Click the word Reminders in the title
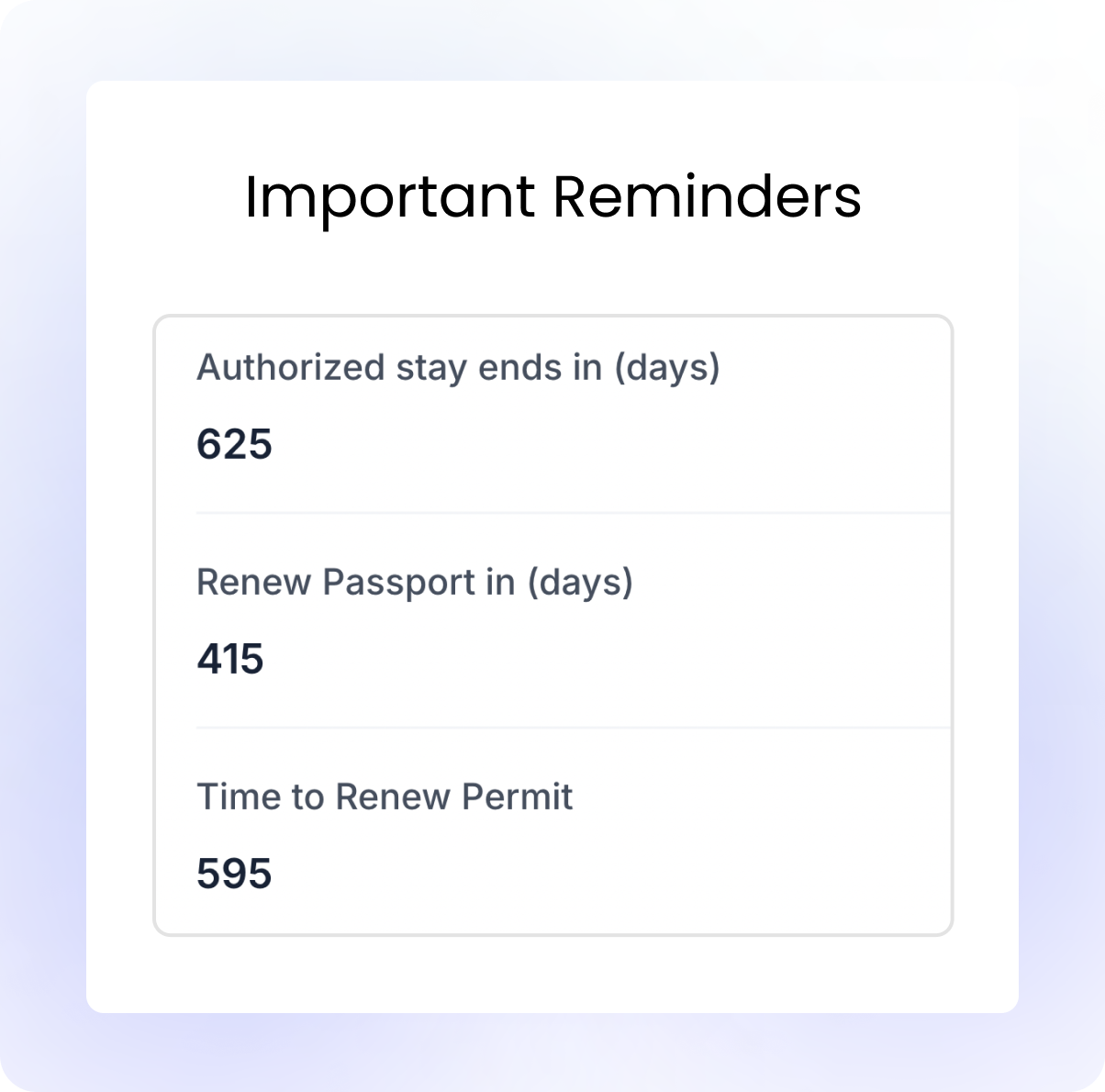This screenshot has width=1105, height=1092. click(x=707, y=196)
